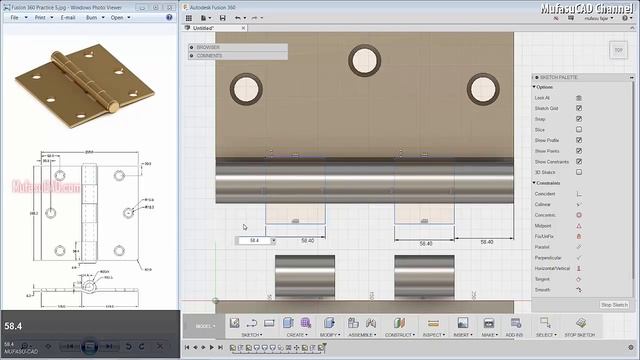Toggle the Show Constraints checkbox
The height and width of the screenshot is (360, 640).
pos(579,162)
